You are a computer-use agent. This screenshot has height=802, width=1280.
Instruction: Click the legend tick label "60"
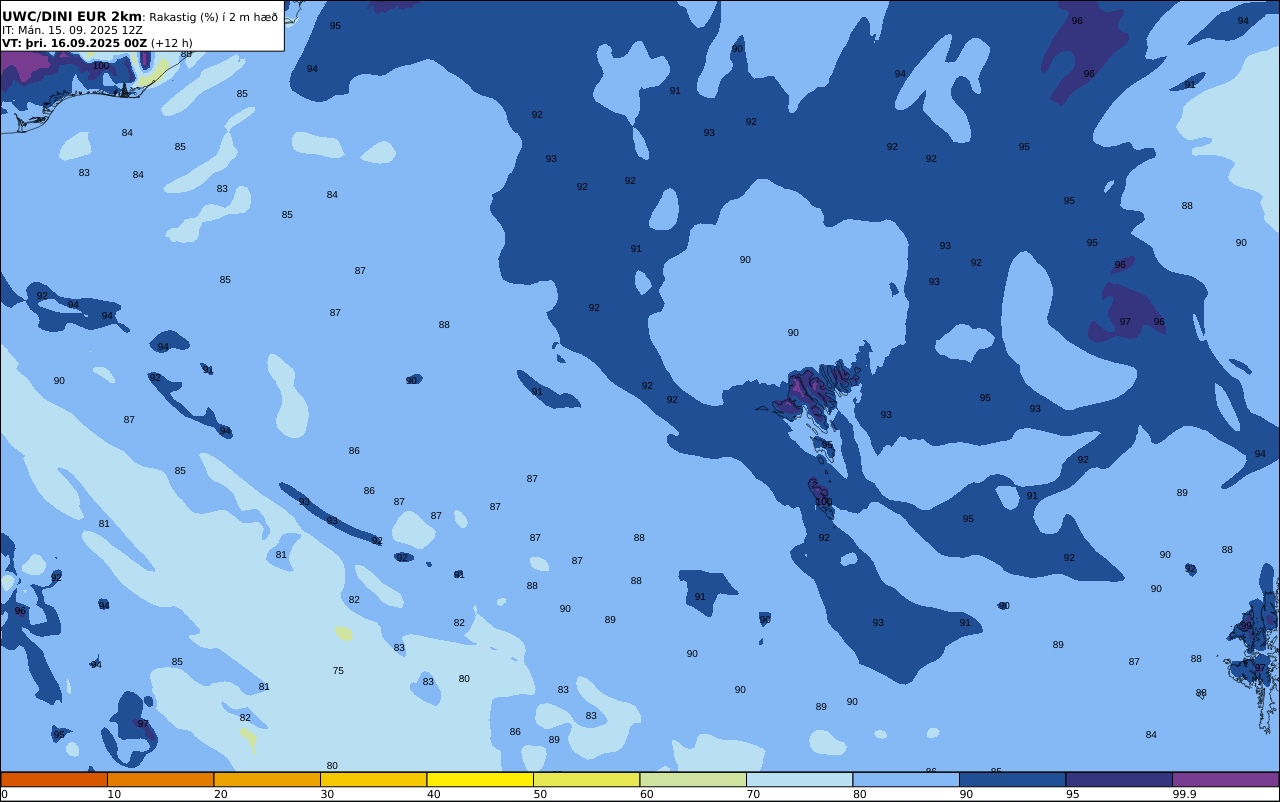(646, 794)
